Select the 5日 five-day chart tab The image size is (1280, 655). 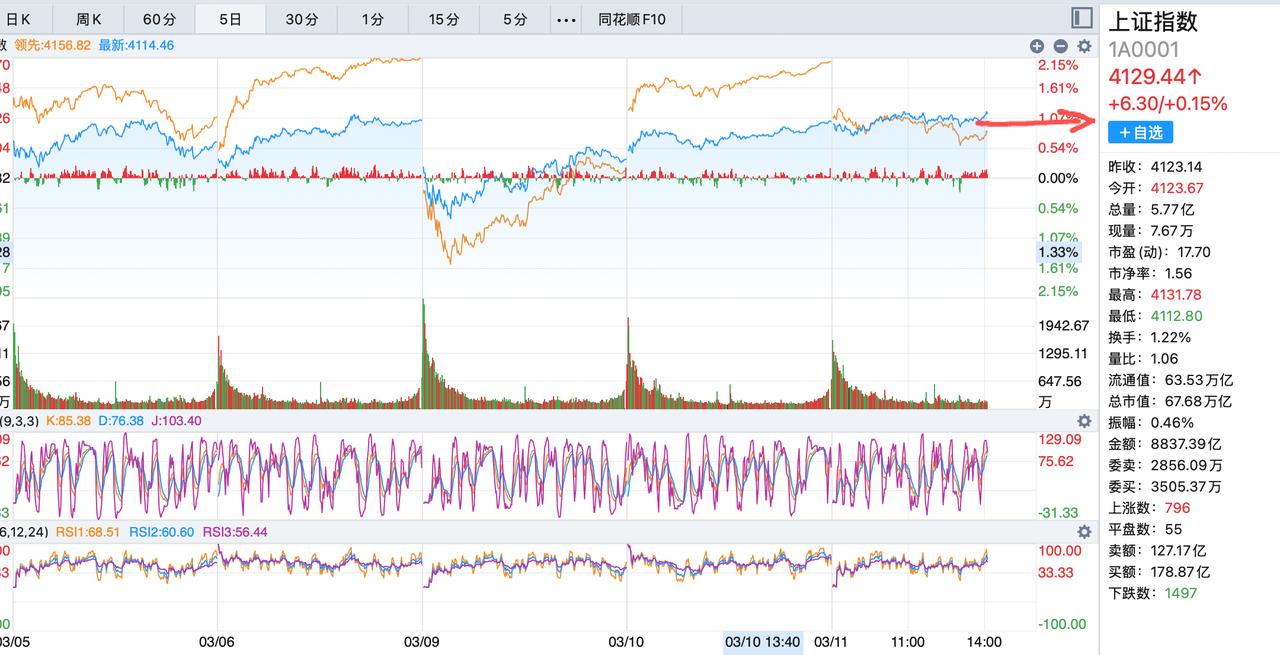tap(230, 19)
